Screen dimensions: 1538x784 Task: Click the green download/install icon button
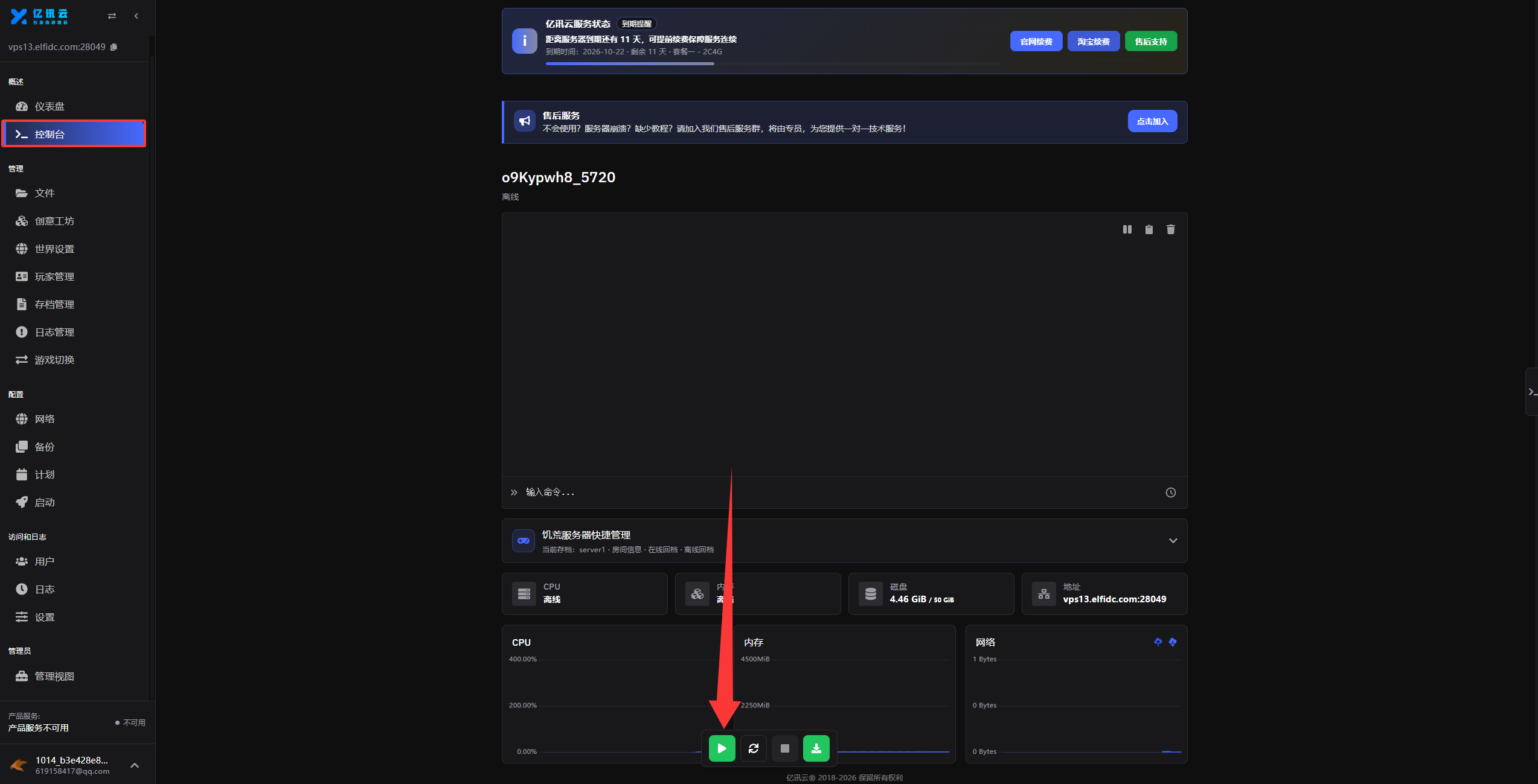(x=816, y=748)
